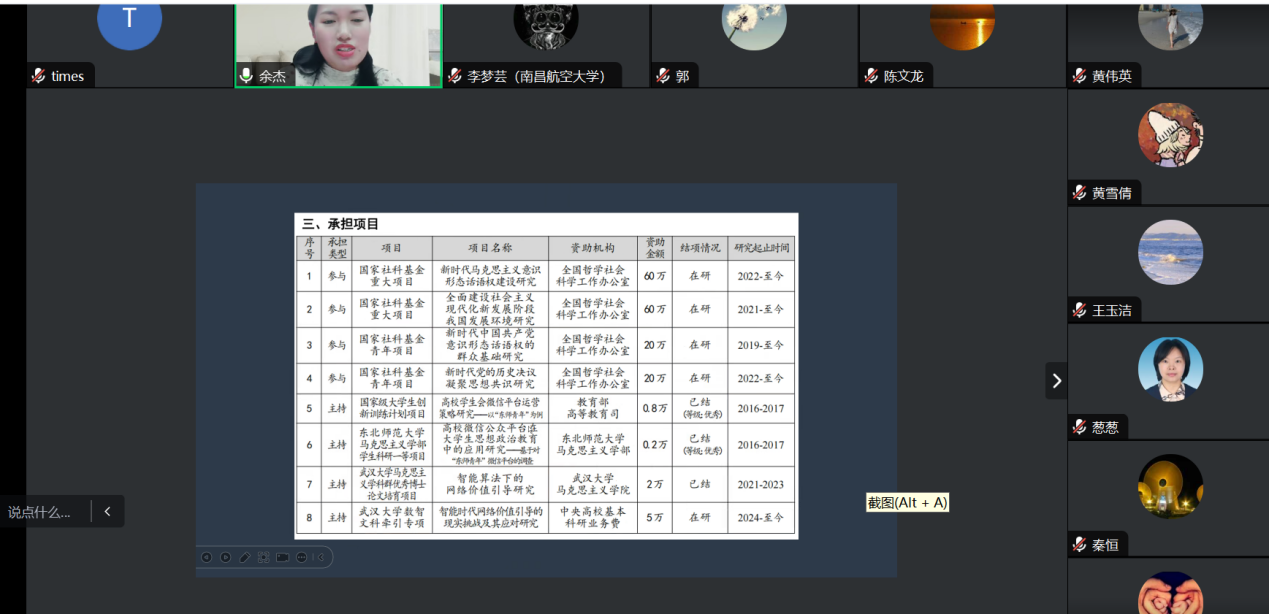This screenshot has height=614, width=1269.
Task: Click muted mic icon beside 秦恒
Action: (1080, 545)
